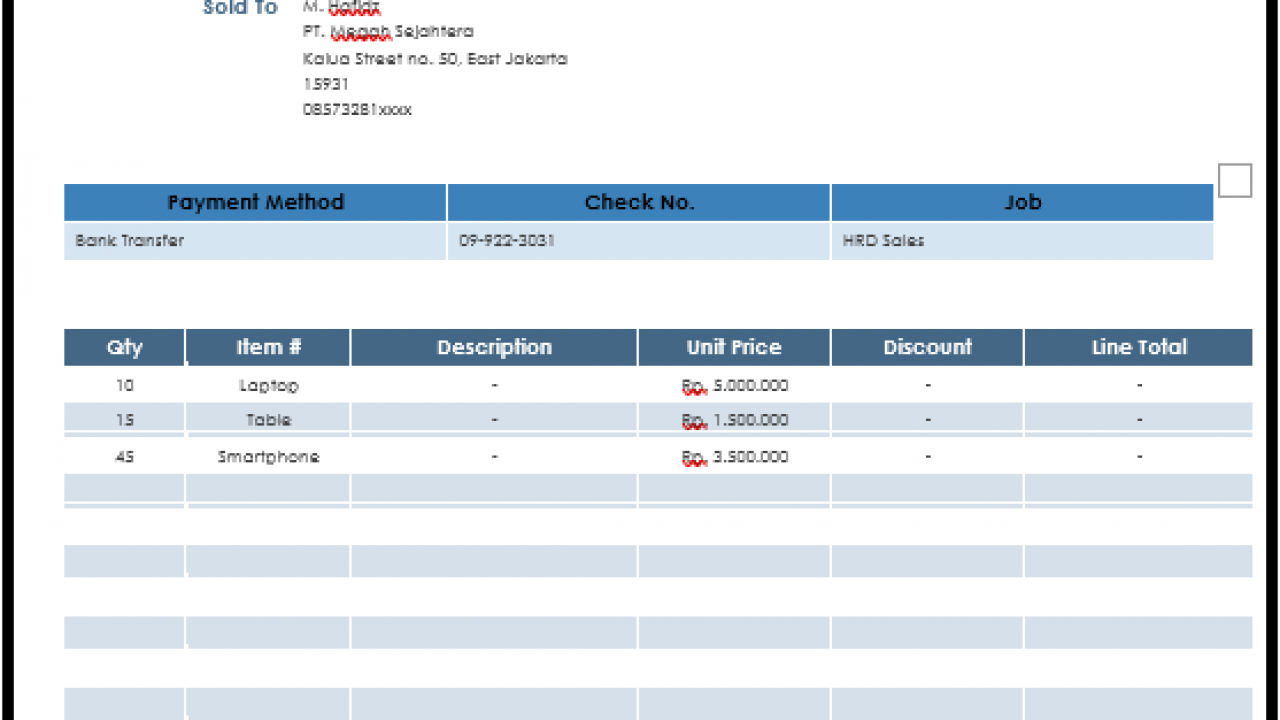Select the Rp. 3.500.000 unit price
The width and height of the screenshot is (1280, 720).
(734, 456)
